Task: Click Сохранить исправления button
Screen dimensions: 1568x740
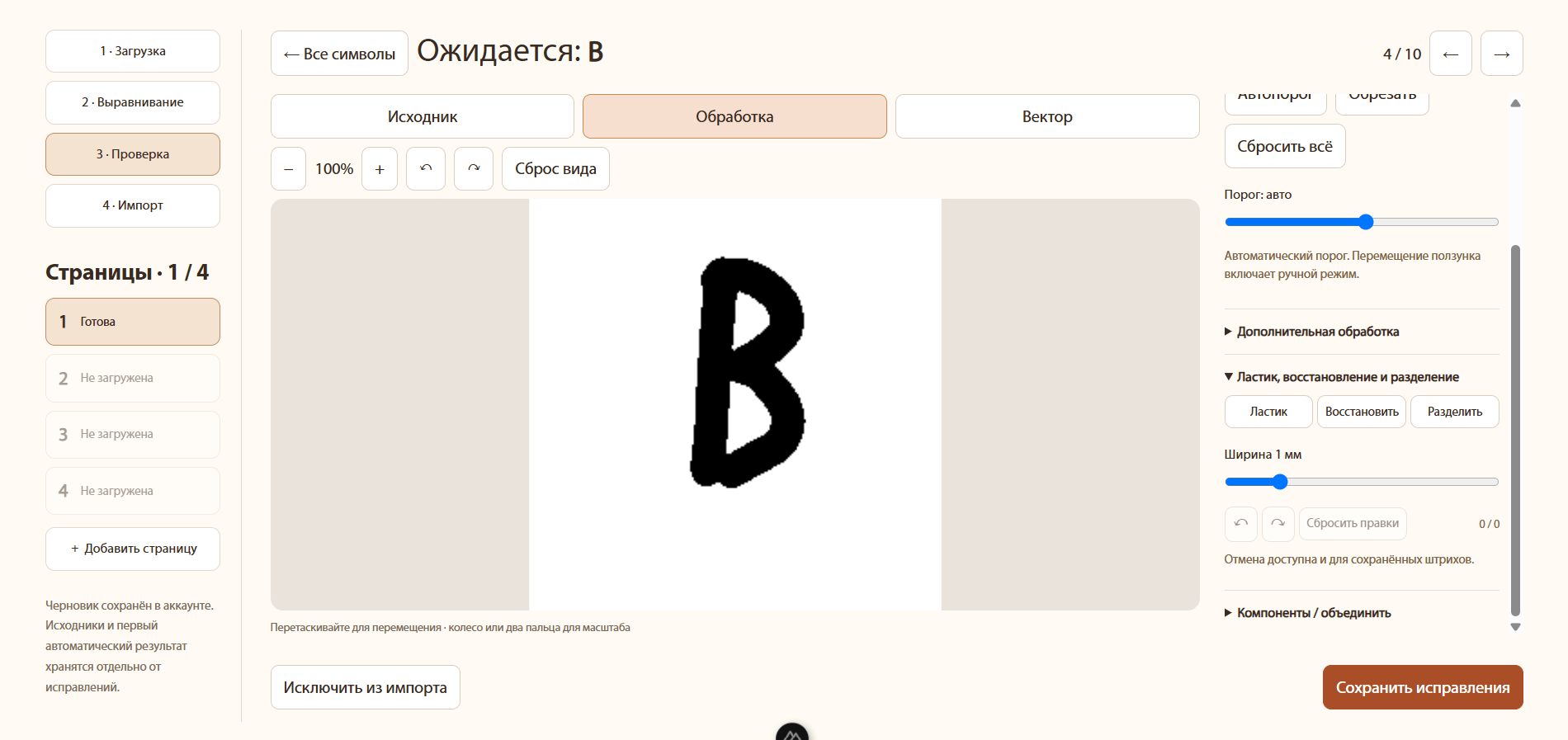Action: pos(1423,687)
